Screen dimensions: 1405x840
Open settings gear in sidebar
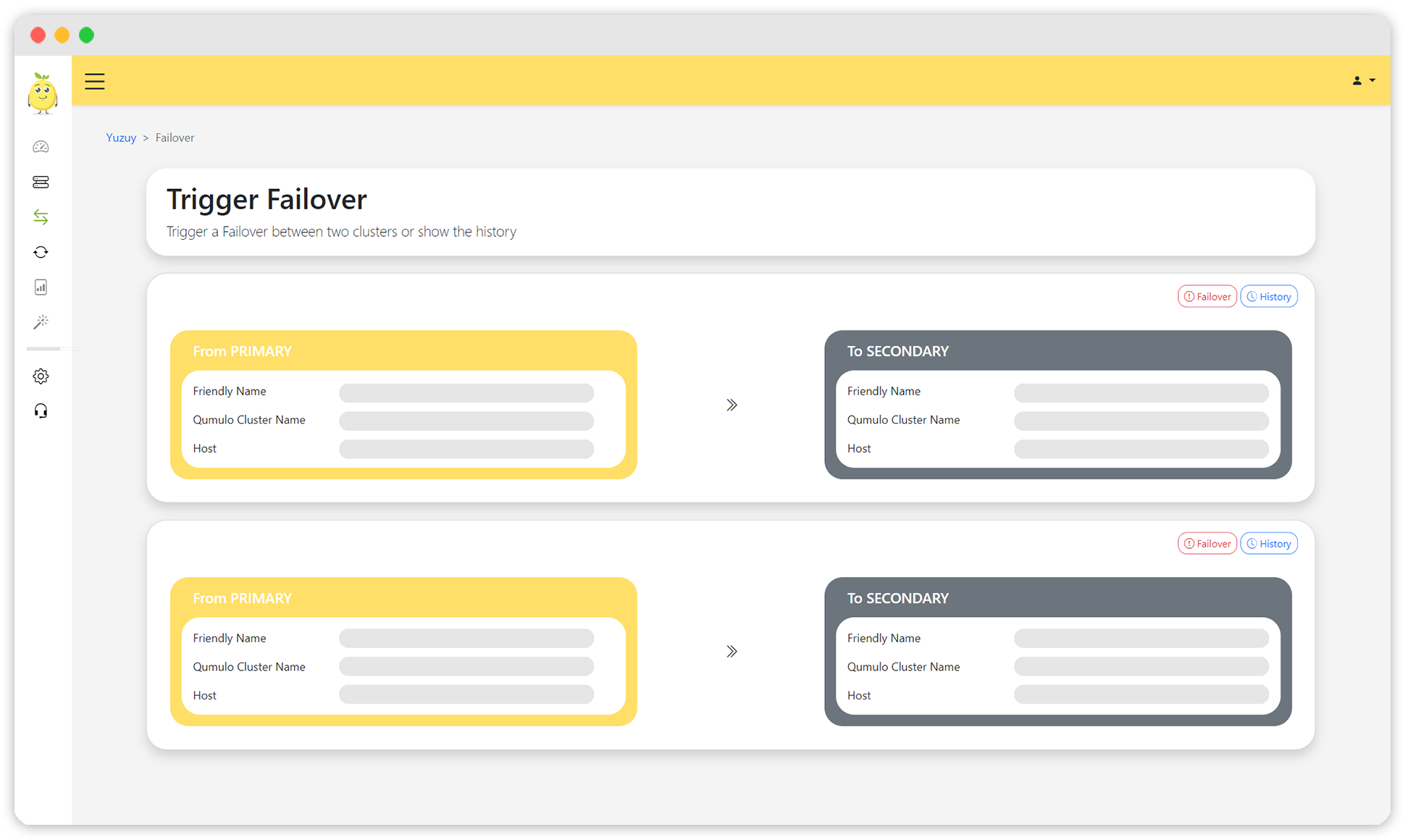click(41, 376)
